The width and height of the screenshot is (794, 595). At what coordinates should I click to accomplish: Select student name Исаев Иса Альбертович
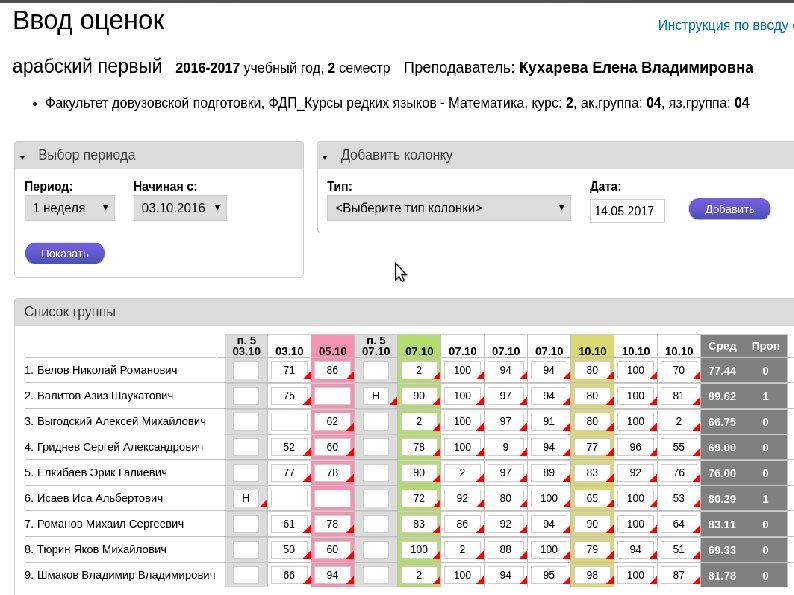tap(100, 498)
